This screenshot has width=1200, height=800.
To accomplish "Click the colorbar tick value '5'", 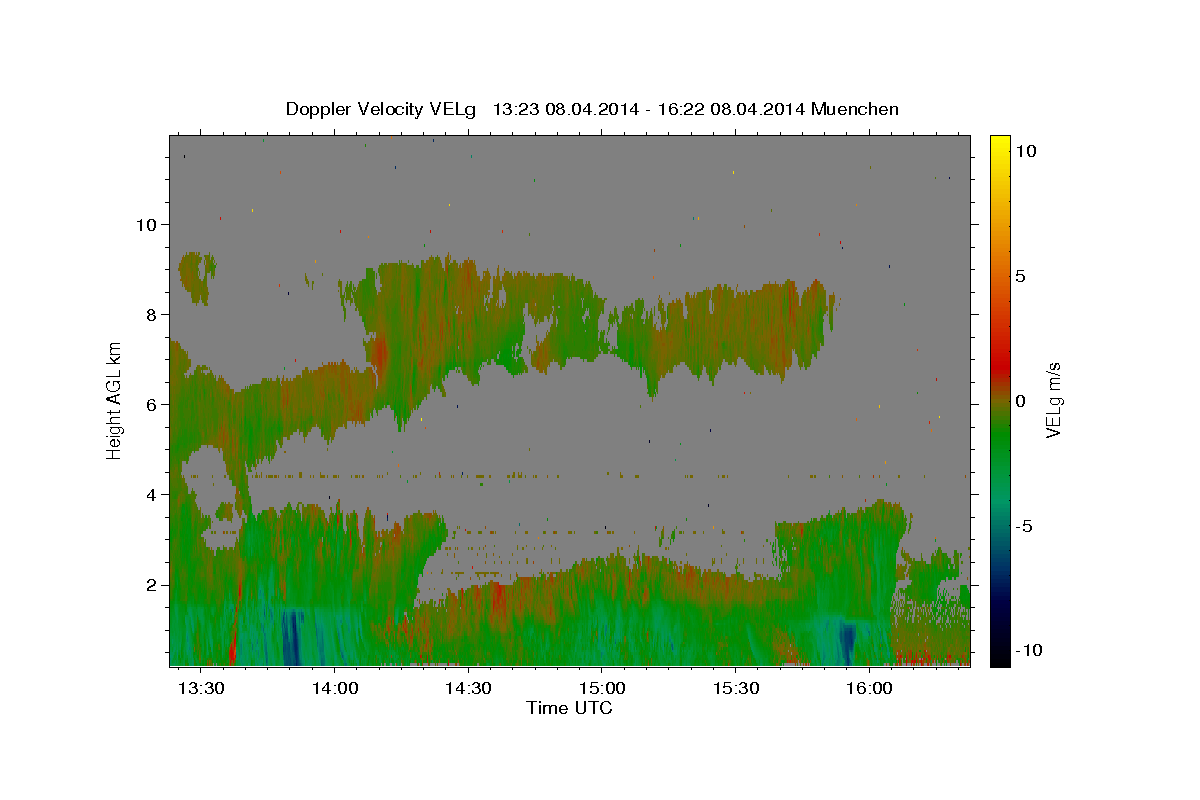I will click(x=1021, y=276).
